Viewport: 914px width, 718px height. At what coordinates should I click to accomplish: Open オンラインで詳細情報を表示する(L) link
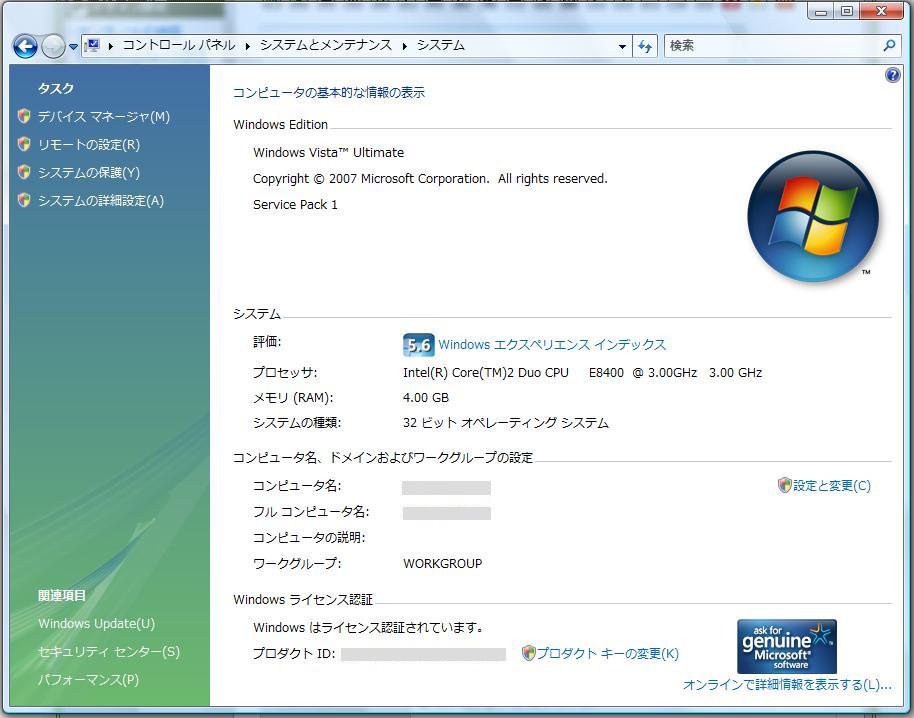pyautogui.click(x=787, y=685)
